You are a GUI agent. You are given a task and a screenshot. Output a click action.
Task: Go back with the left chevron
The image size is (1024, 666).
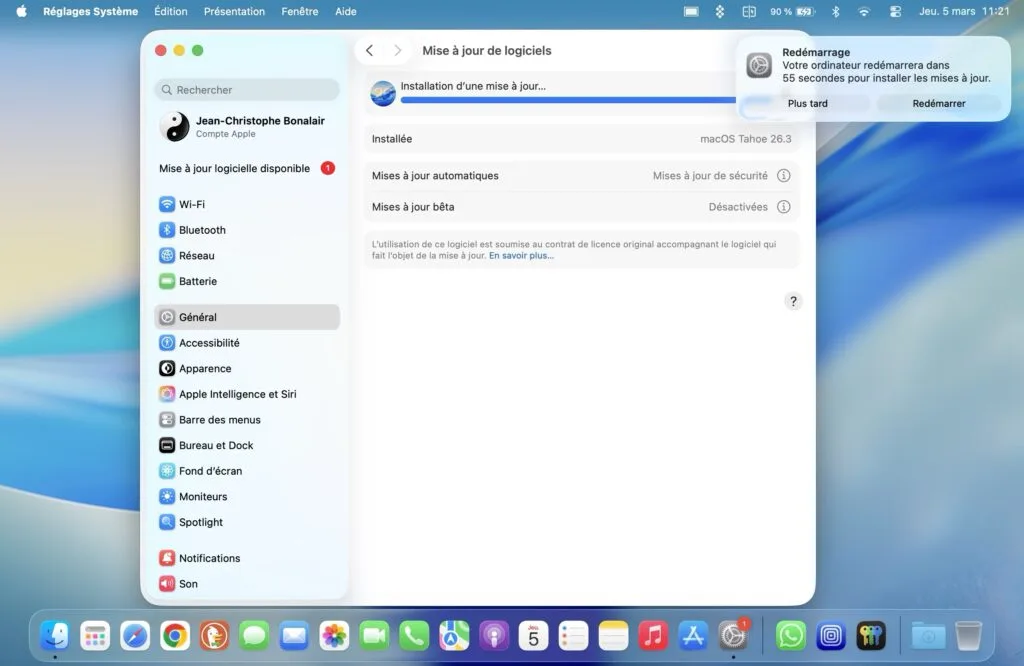click(x=370, y=50)
